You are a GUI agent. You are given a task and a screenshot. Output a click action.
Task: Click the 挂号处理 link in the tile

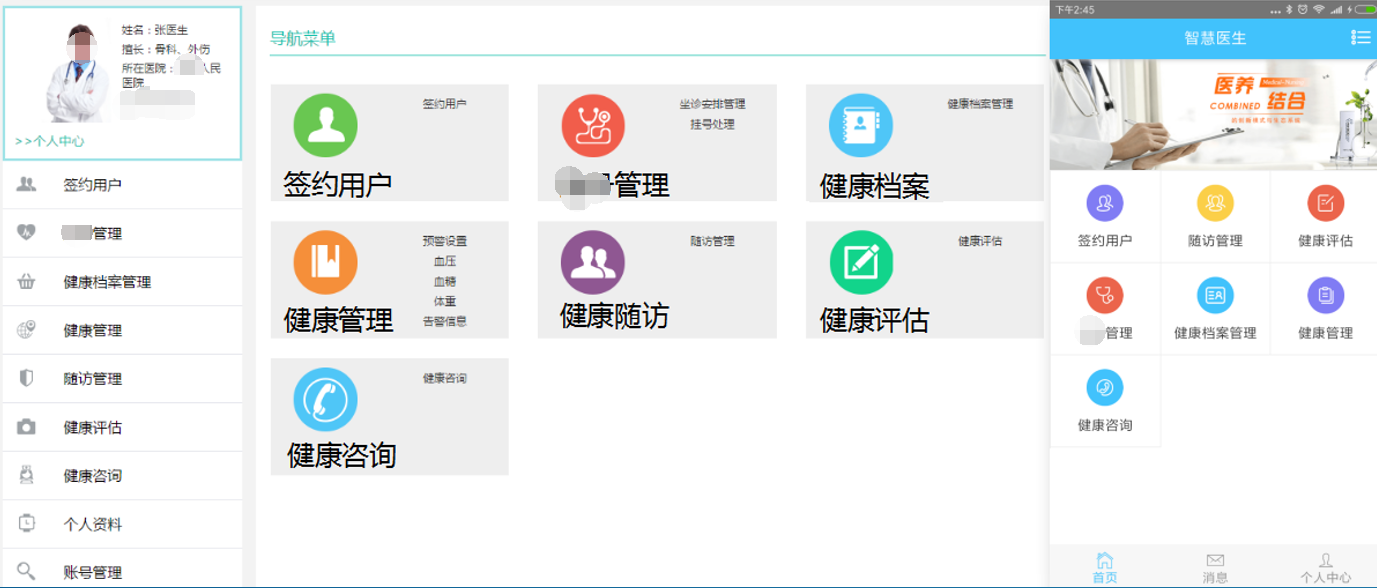coord(712,124)
